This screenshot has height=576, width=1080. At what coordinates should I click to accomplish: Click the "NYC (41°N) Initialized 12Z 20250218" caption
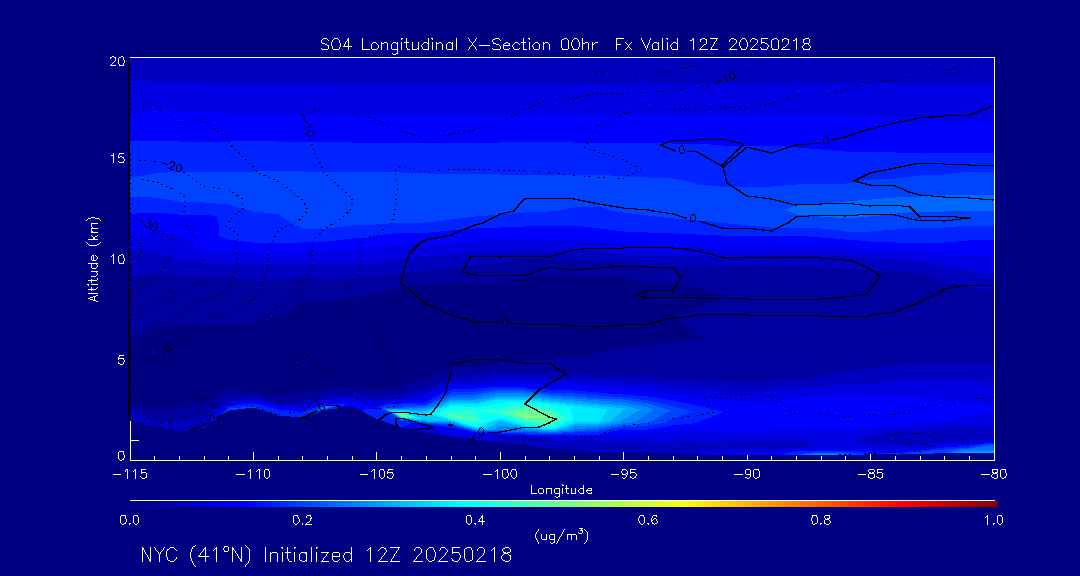pos(326,555)
